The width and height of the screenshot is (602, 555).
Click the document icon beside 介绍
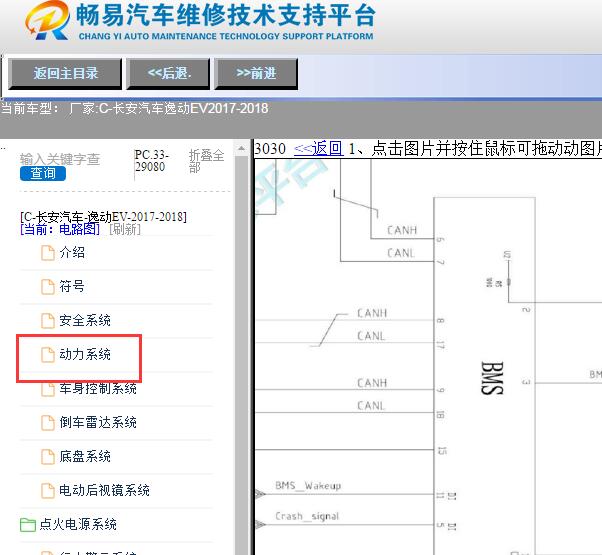(x=48, y=253)
